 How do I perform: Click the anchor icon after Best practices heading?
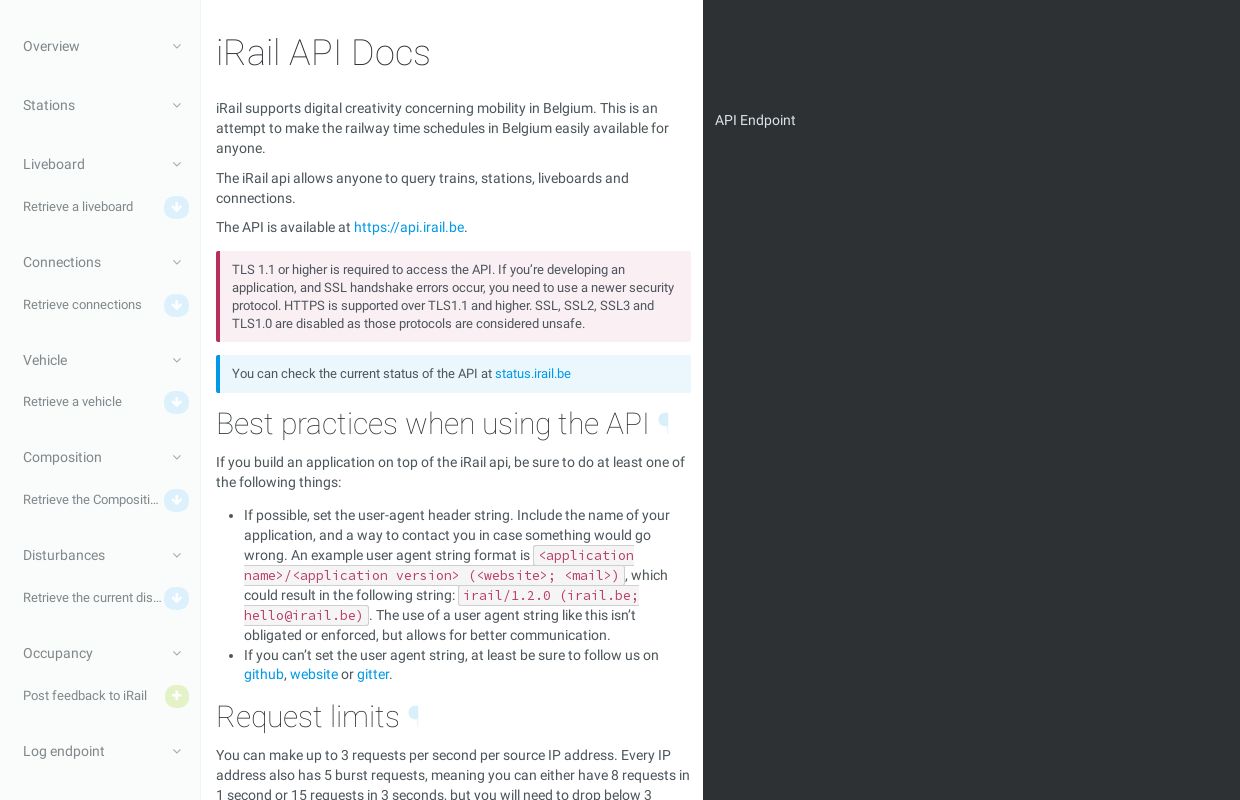[664, 421]
